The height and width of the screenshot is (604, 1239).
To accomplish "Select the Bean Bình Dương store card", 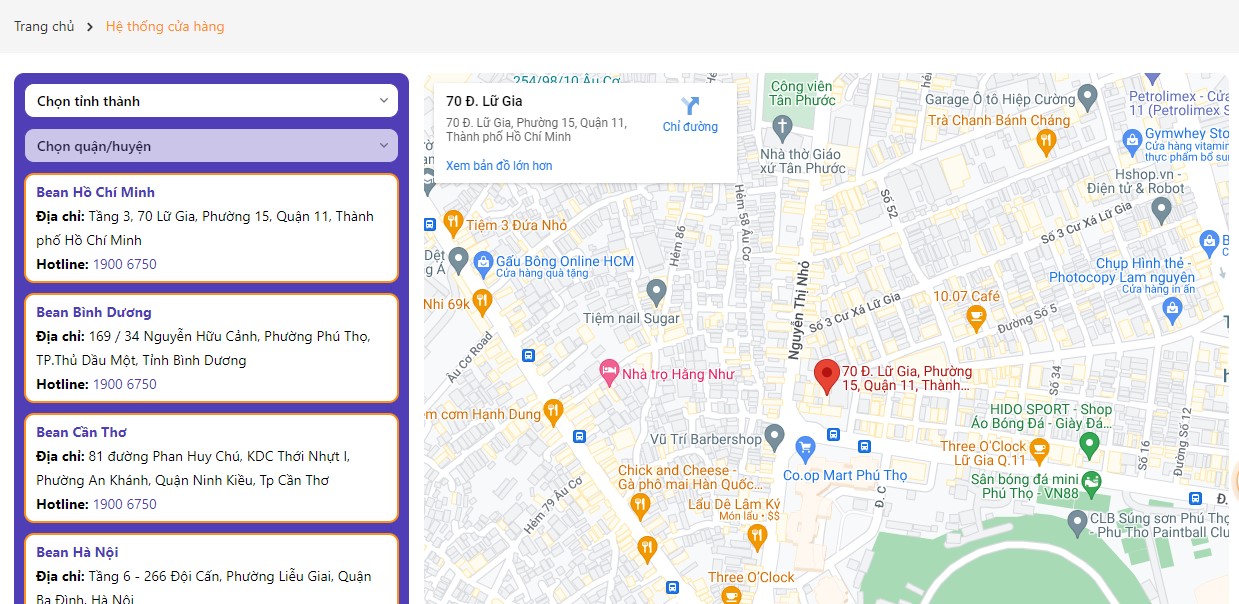I will (x=211, y=348).
